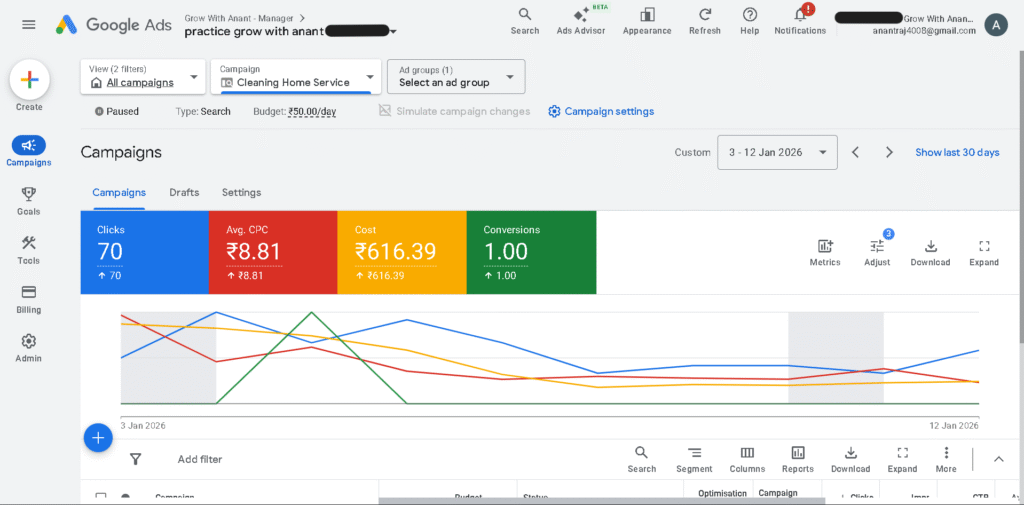Open the View All campaigns dropdown
This screenshot has width=1024, height=505.
[x=143, y=76]
